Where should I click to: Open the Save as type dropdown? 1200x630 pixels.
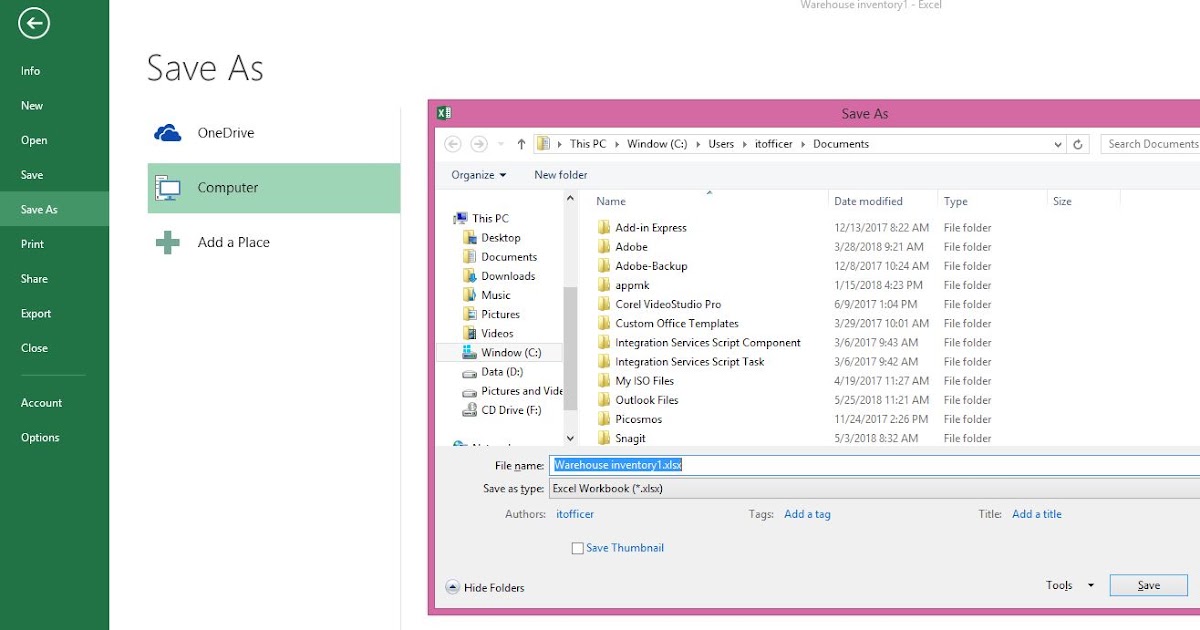point(874,489)
